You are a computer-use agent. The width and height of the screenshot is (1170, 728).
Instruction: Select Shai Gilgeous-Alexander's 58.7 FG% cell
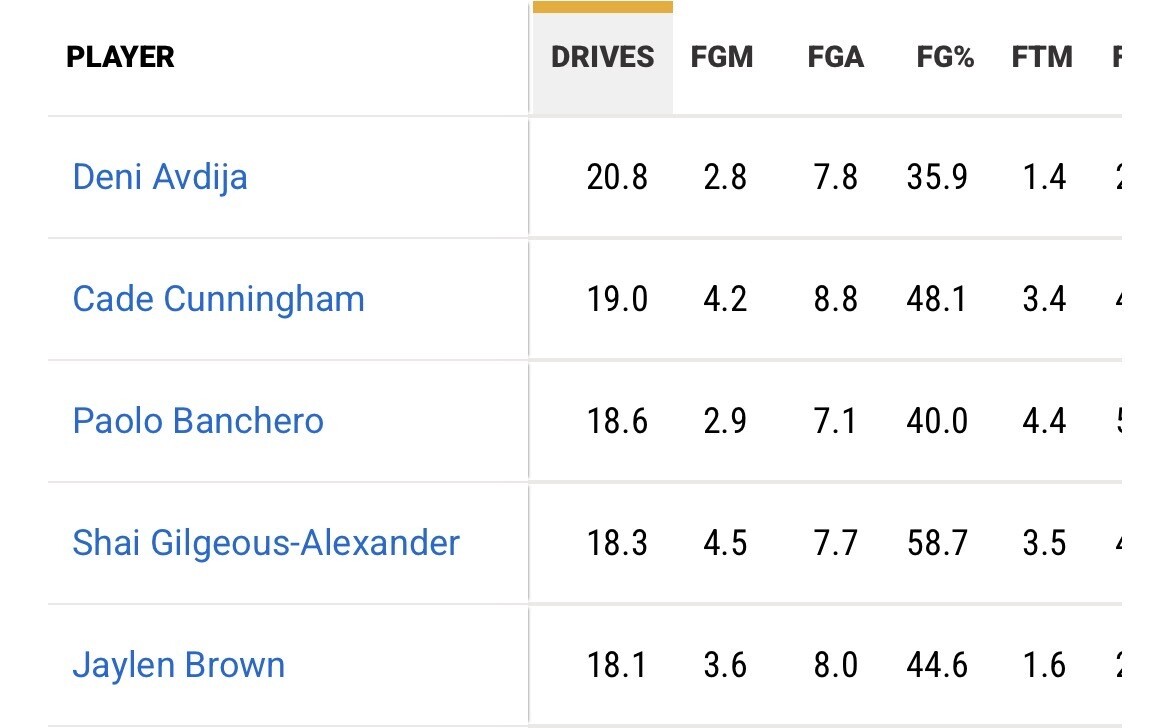coord(937,543)
